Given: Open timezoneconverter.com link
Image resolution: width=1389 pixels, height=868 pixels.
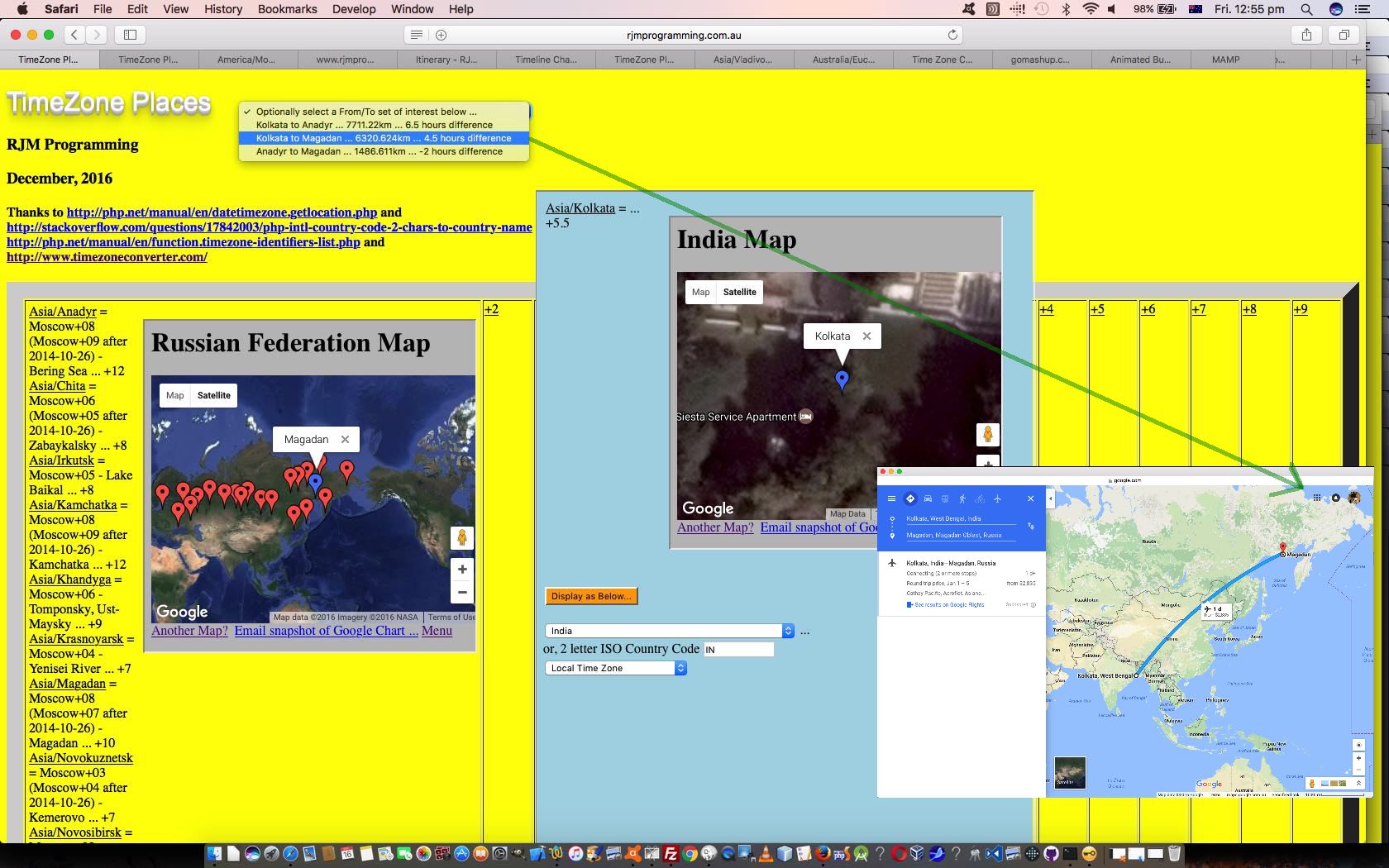Looking at the screenshot, I should (x=107, y=257).
